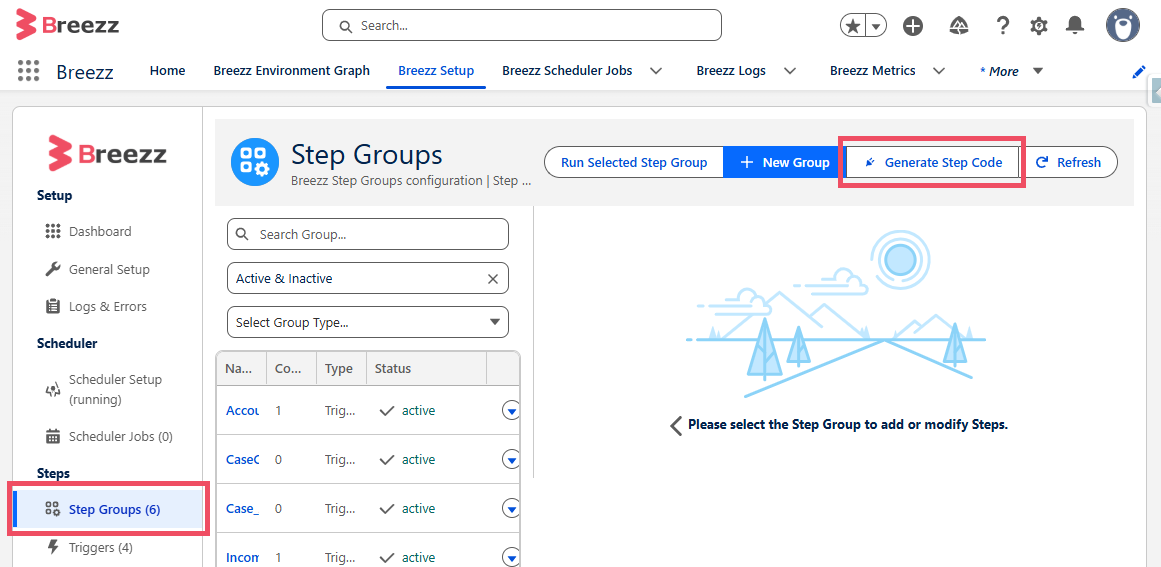The height and width of the screenshot is (567, 1161).
Task: Click the Type column header
Action: pos(339,369)
